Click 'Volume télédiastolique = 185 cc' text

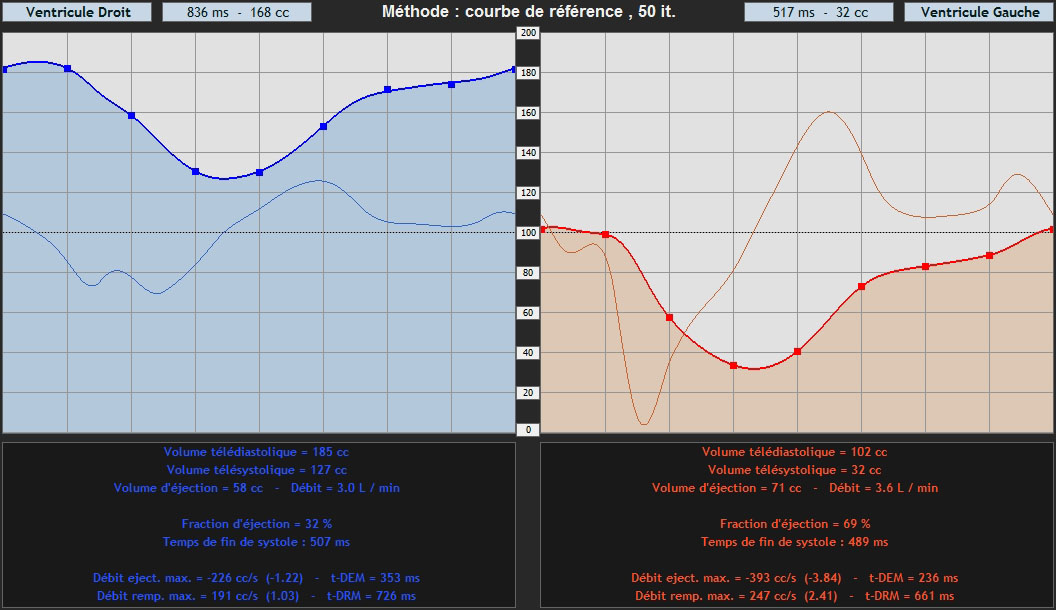click(257, 452)
